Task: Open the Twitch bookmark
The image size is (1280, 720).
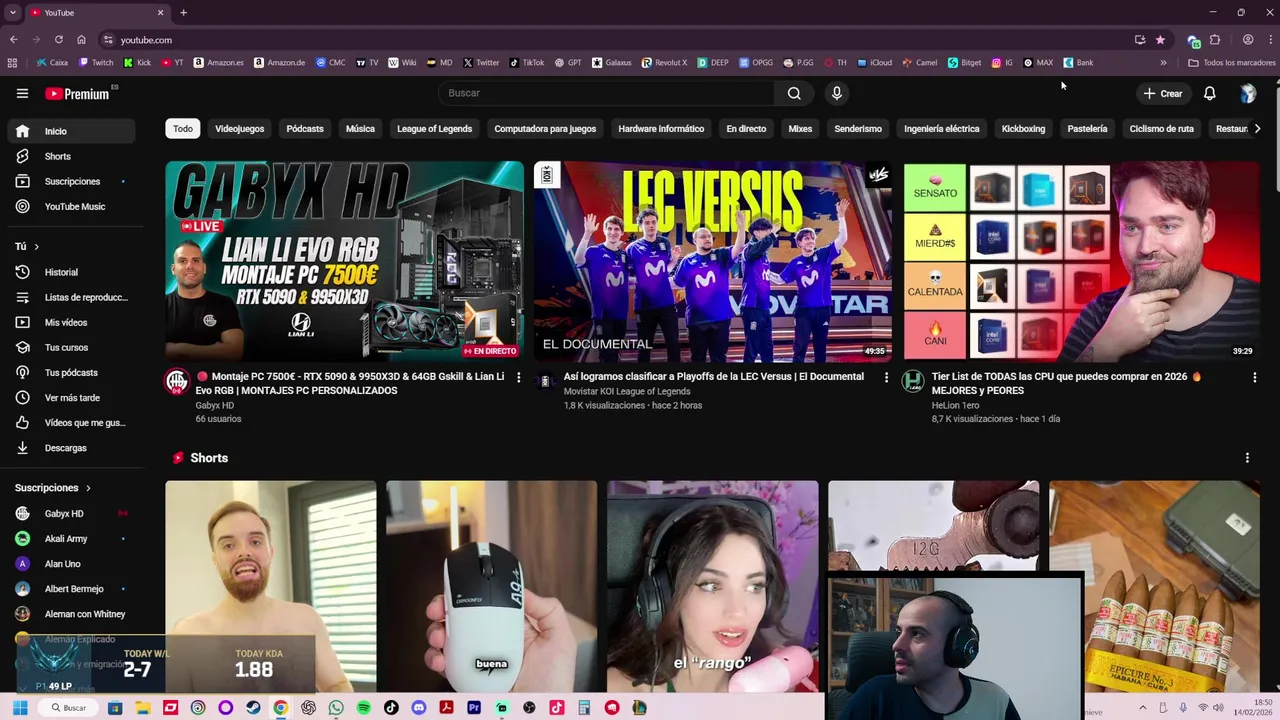Action: (96, 62)
